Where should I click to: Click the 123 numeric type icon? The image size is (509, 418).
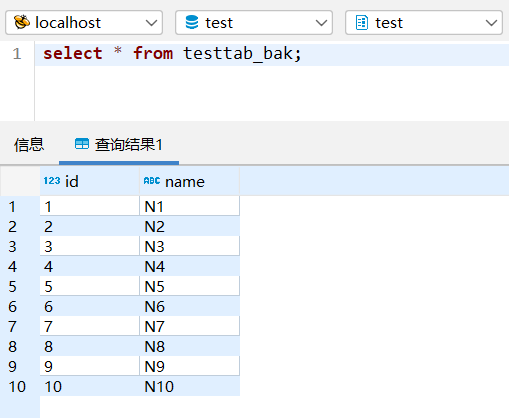click(x=52, y=181)
